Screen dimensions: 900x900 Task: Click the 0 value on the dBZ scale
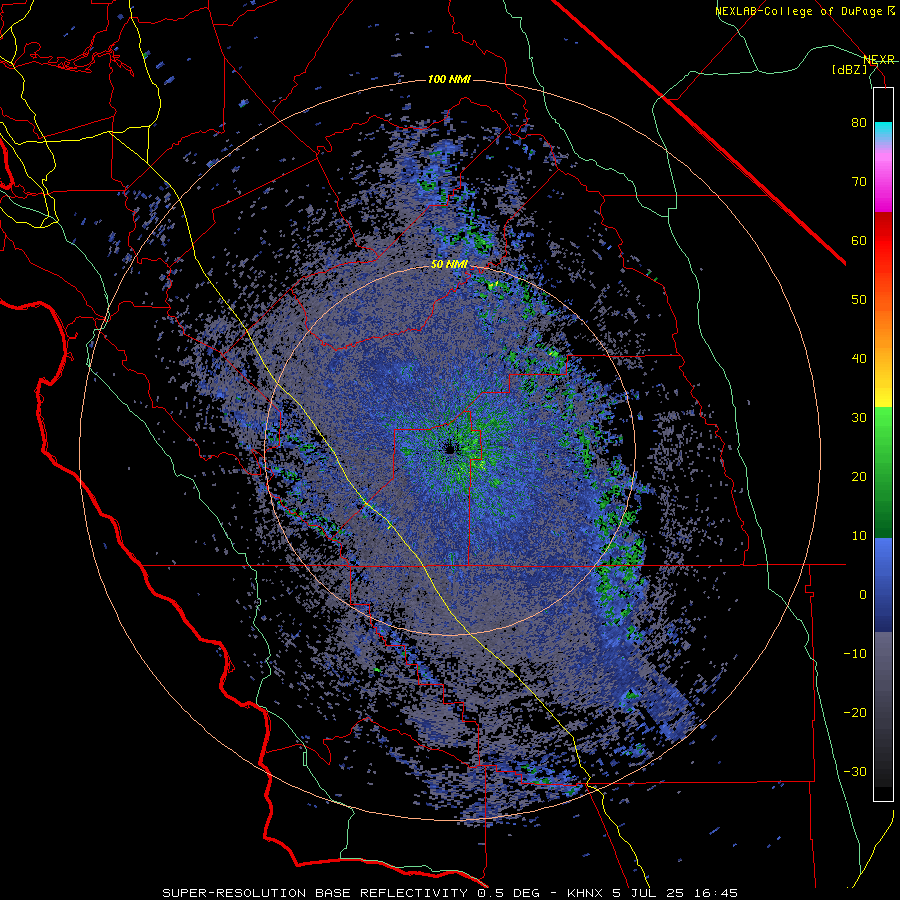[x=863, y=595]
